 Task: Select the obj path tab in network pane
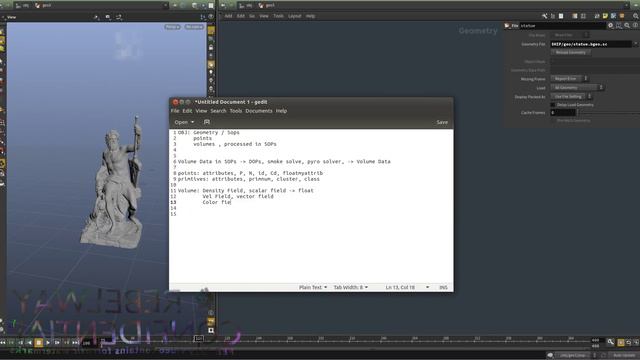pyautogui.click(x=246, y=5)
